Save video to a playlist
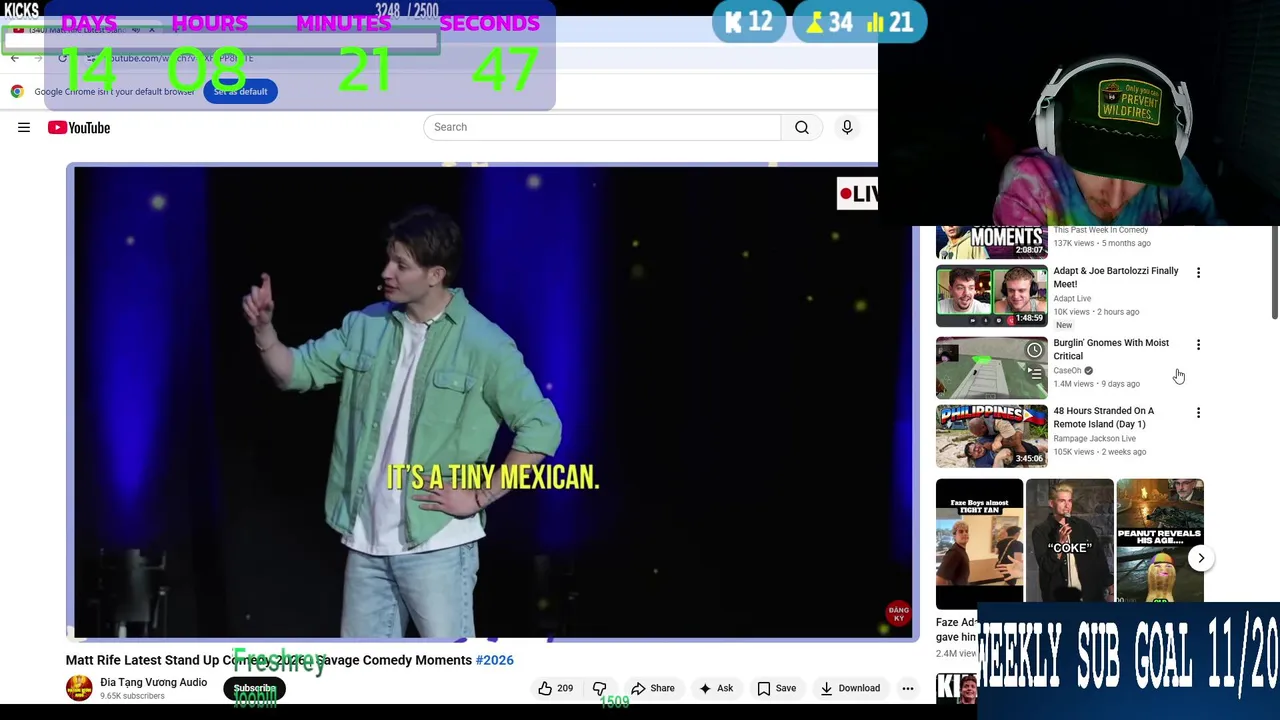This screenshot has height=720, width=1280. [776, 688]
